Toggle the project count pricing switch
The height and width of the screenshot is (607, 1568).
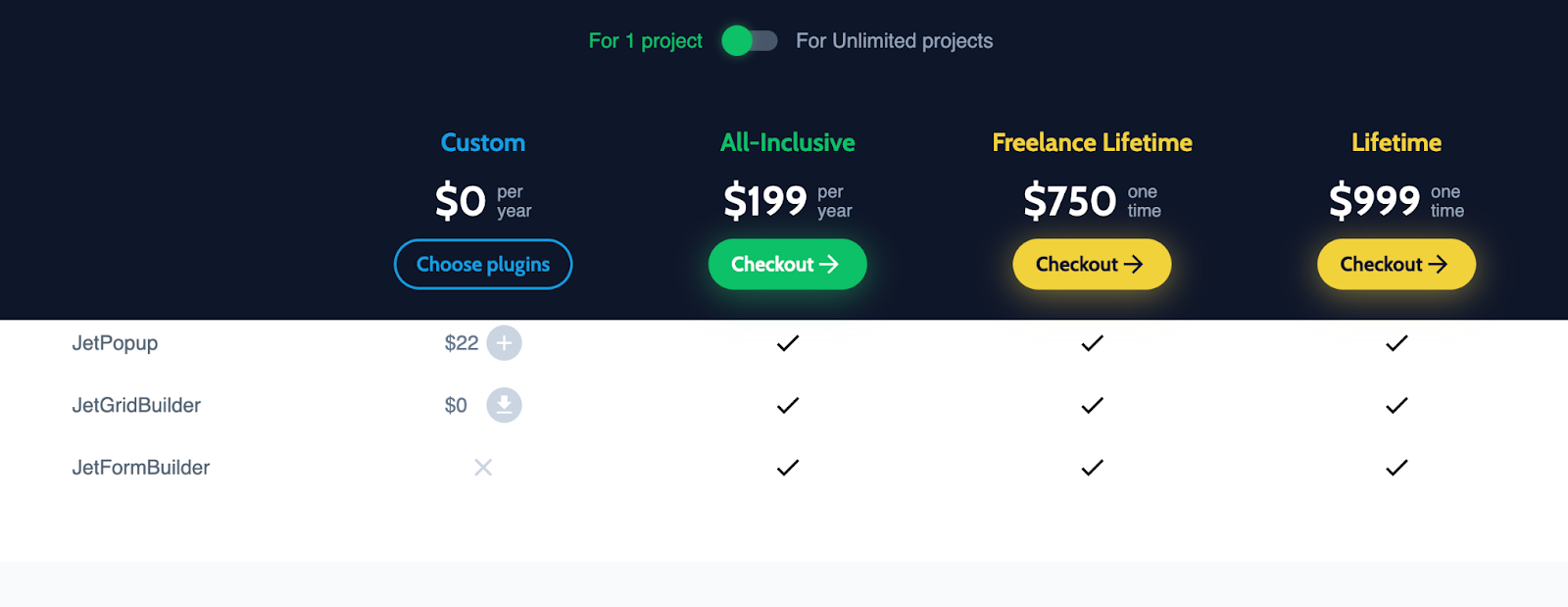coord(750,41)
